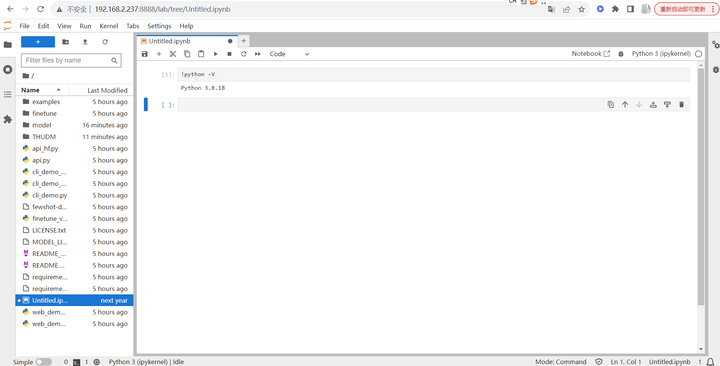The width and height of the screenshot is (720, 366).
Task: Save the notebook with the floppy disk icon
Action: 145,54
